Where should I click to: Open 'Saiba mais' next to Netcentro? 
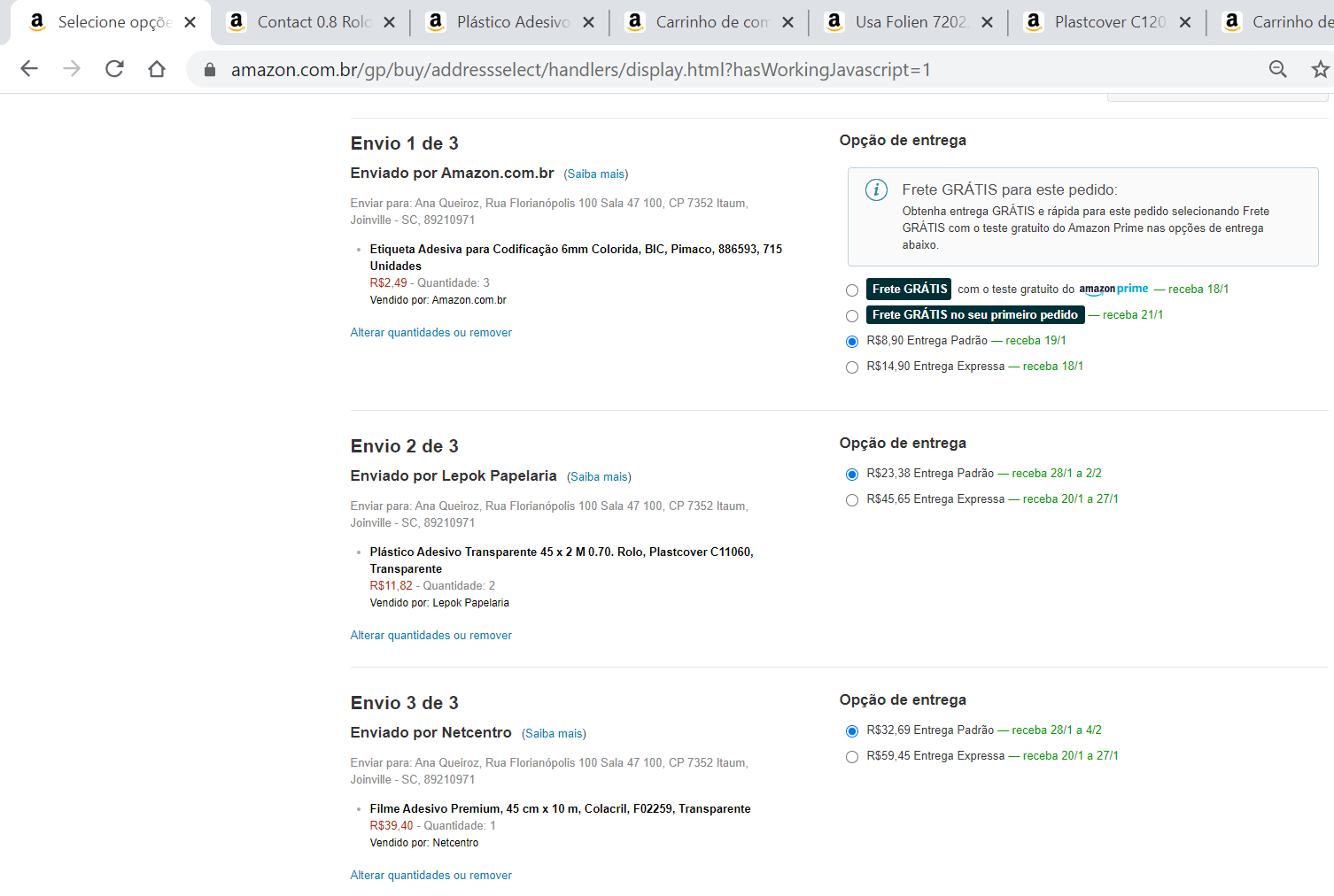click(x=554, y=734)
